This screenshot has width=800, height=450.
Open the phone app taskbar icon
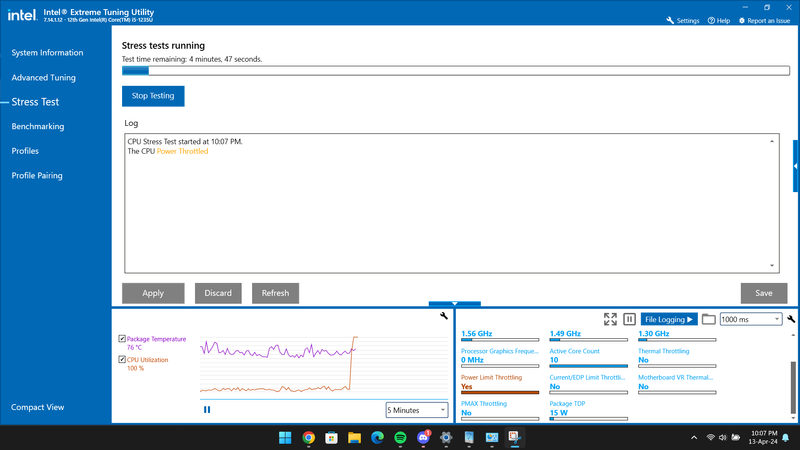(x=469, y=438)
